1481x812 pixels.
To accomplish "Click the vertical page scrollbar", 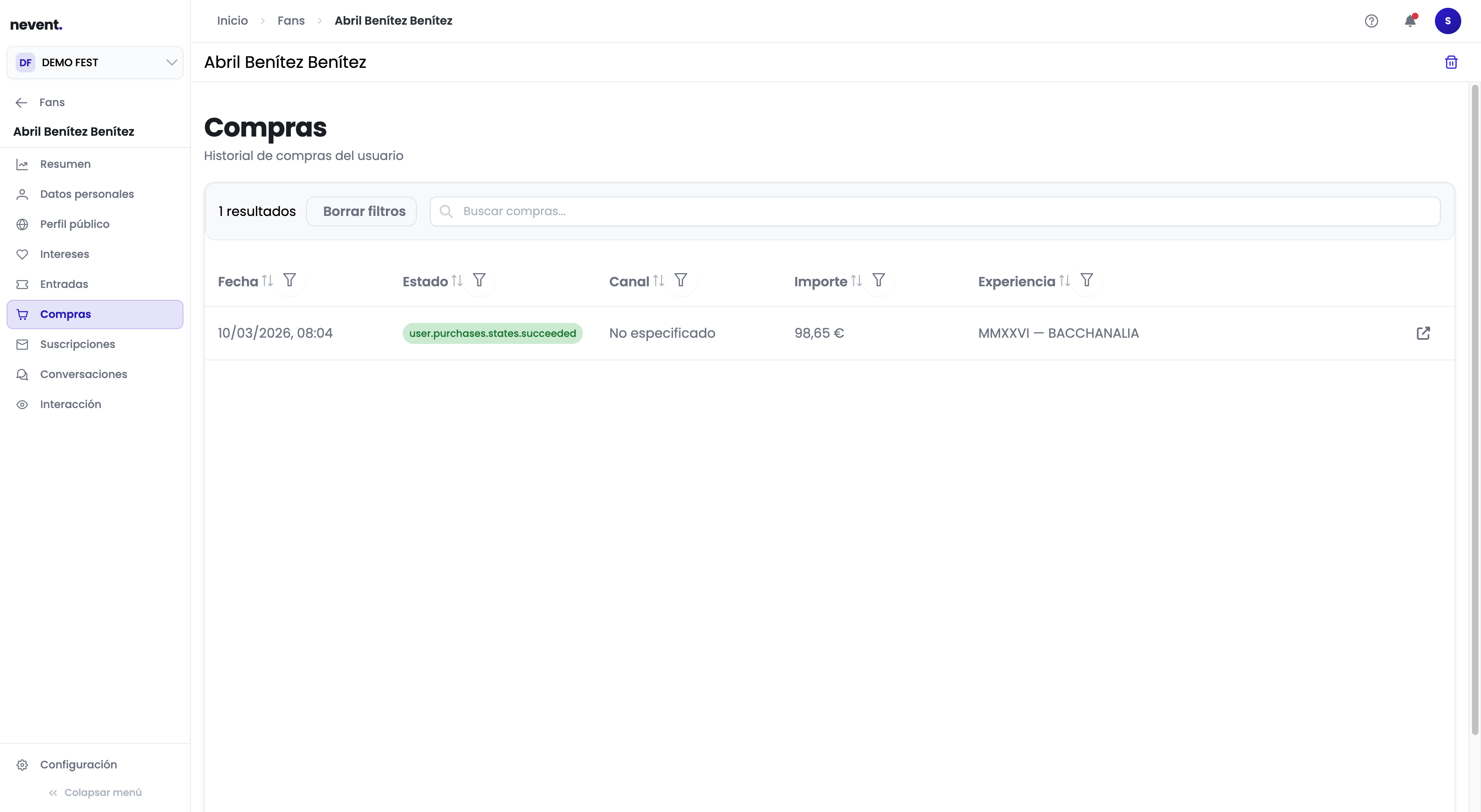I will pos(1475,409).
